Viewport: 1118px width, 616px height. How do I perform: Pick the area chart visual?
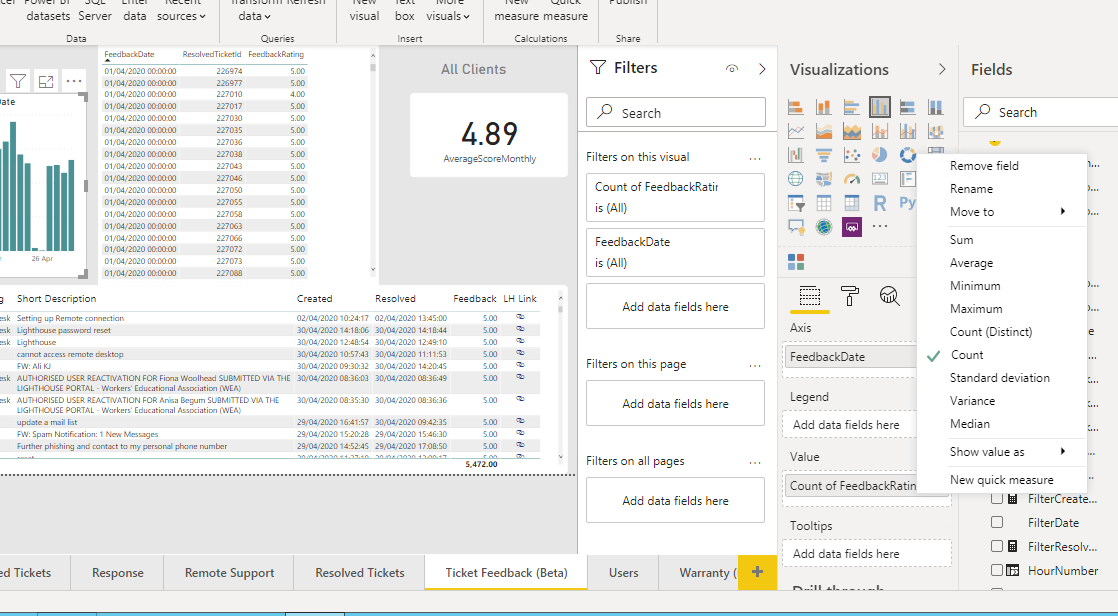click(824, 131)
